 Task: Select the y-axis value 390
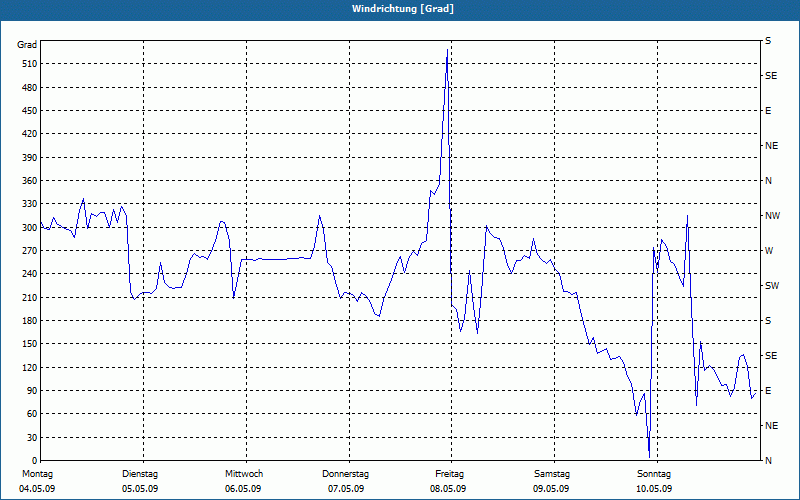[29, 158]
